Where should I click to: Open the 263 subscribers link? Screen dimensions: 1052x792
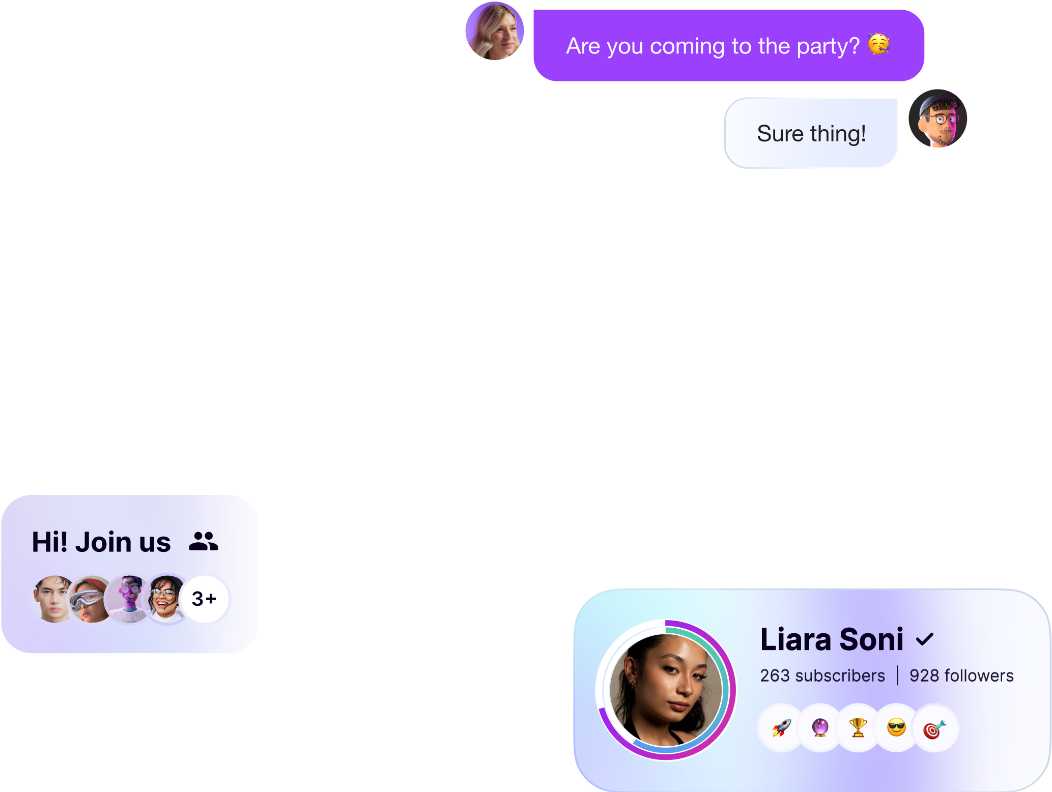click(x=823, y=676)
